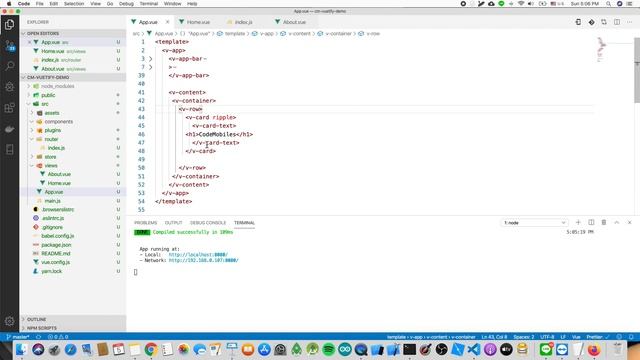The height and width of the screenshot is (360, 640).
Task: Add a new terminal with plus icon
Action: tap(578, 222)
